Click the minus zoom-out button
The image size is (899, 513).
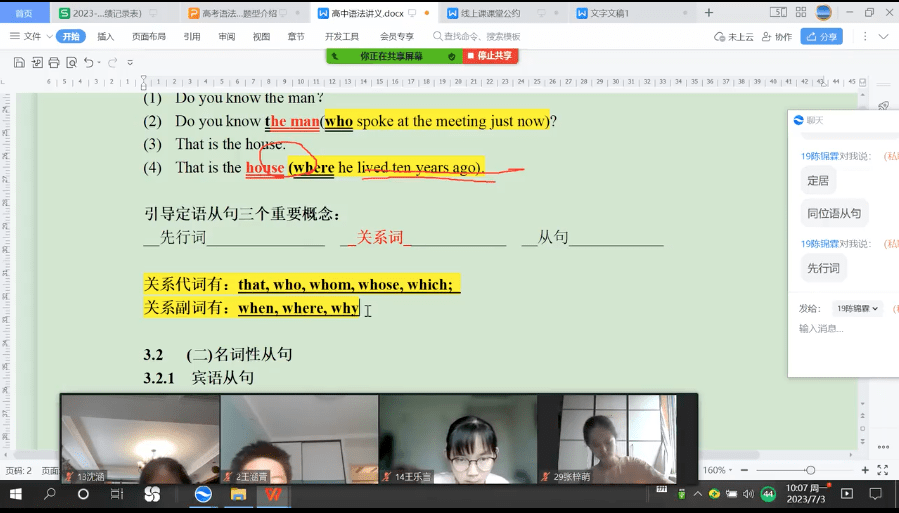click(744, 470)
